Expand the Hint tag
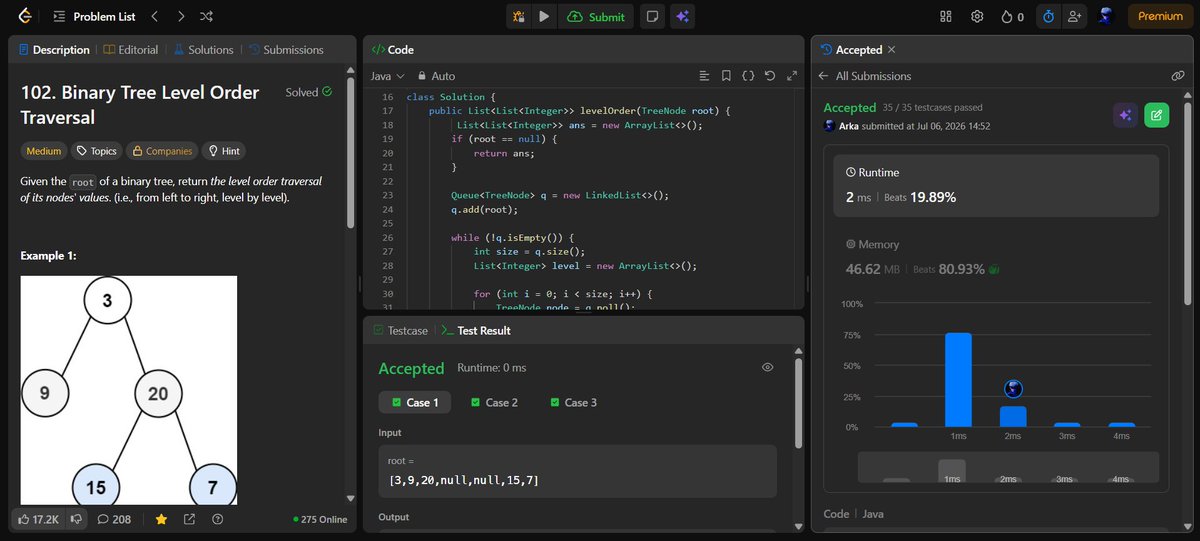Viewport: 1200px width, 541px height. click(x=223, y=151)
